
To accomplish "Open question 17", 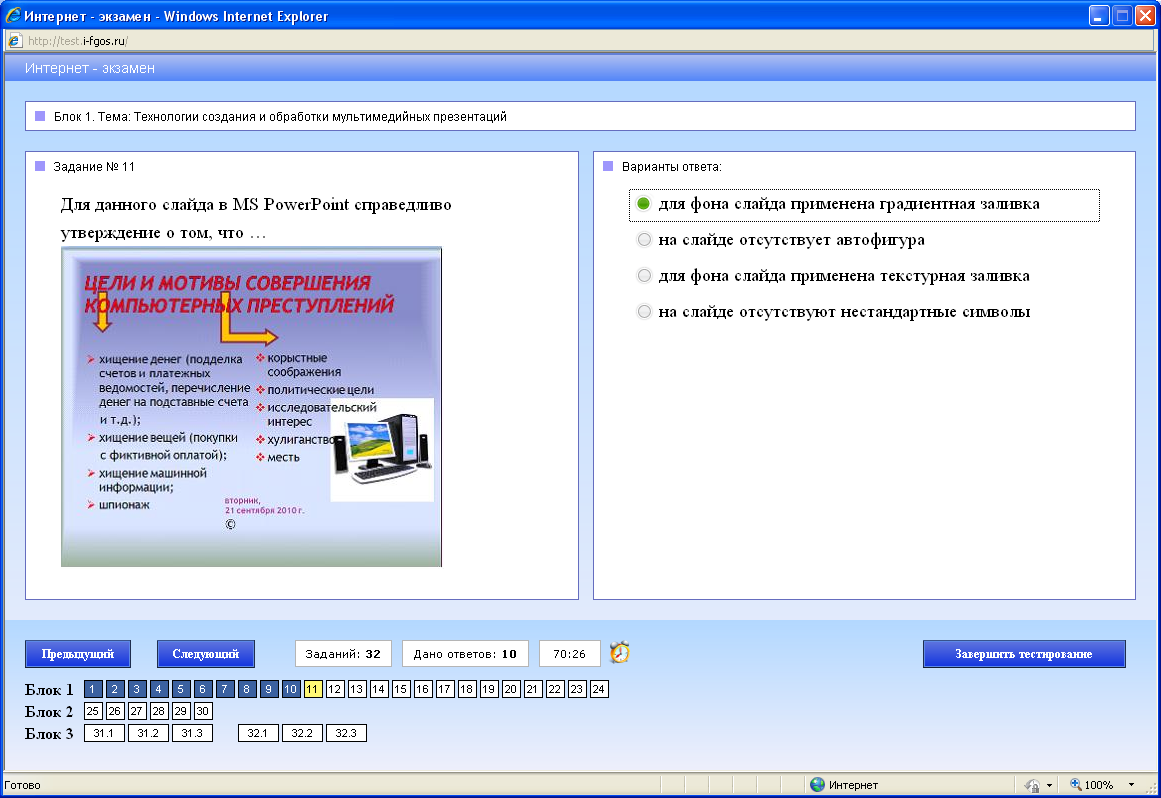I will point(444,689).
